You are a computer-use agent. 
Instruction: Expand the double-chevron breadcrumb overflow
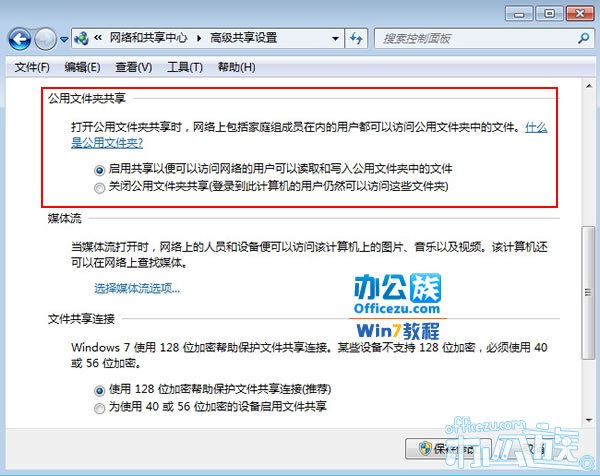pos(98,38)
